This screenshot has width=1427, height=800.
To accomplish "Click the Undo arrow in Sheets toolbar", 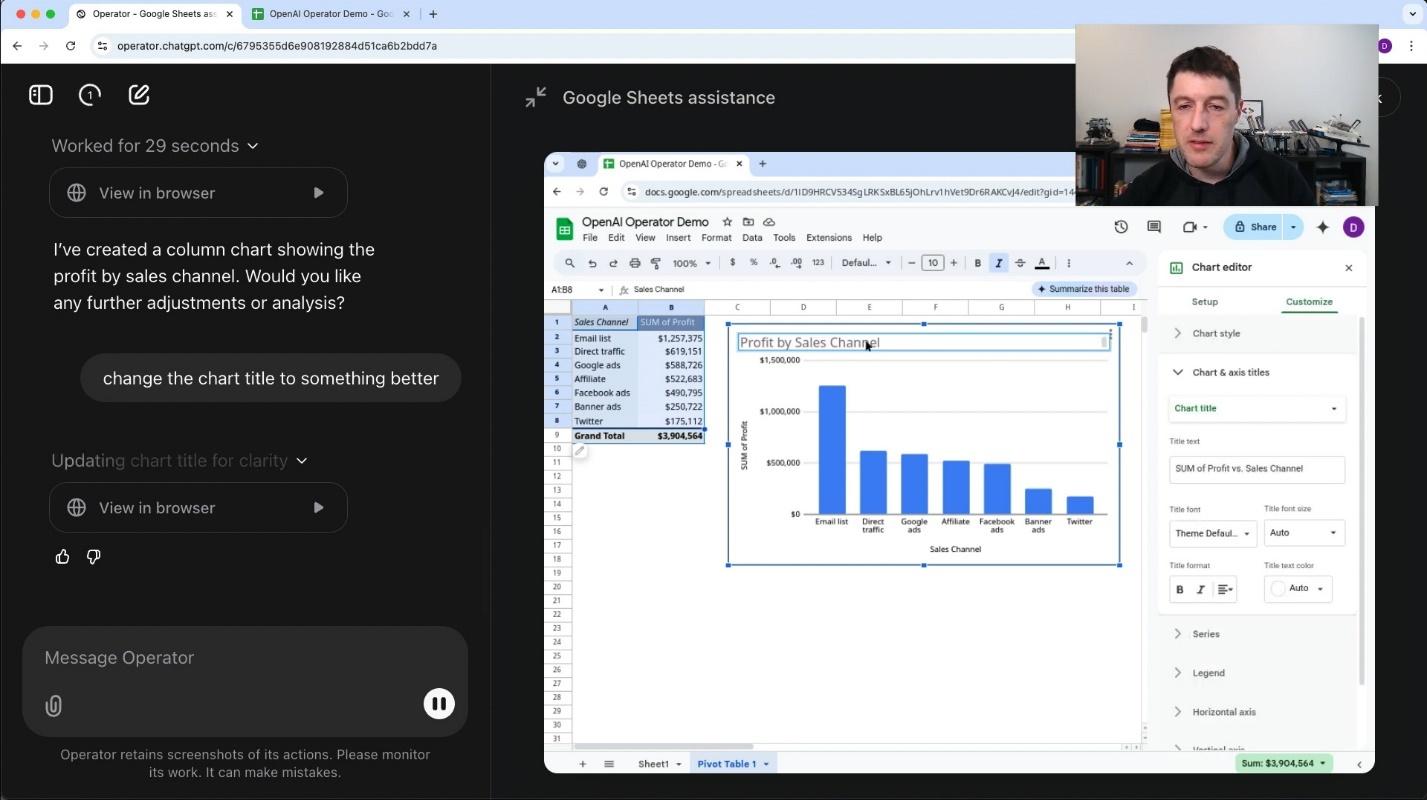I will [x=592, y=263].
